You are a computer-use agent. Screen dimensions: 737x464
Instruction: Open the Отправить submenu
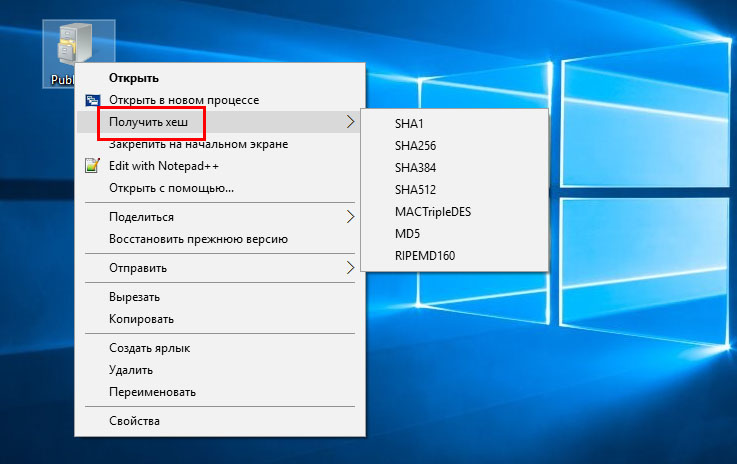click(138, 268)
